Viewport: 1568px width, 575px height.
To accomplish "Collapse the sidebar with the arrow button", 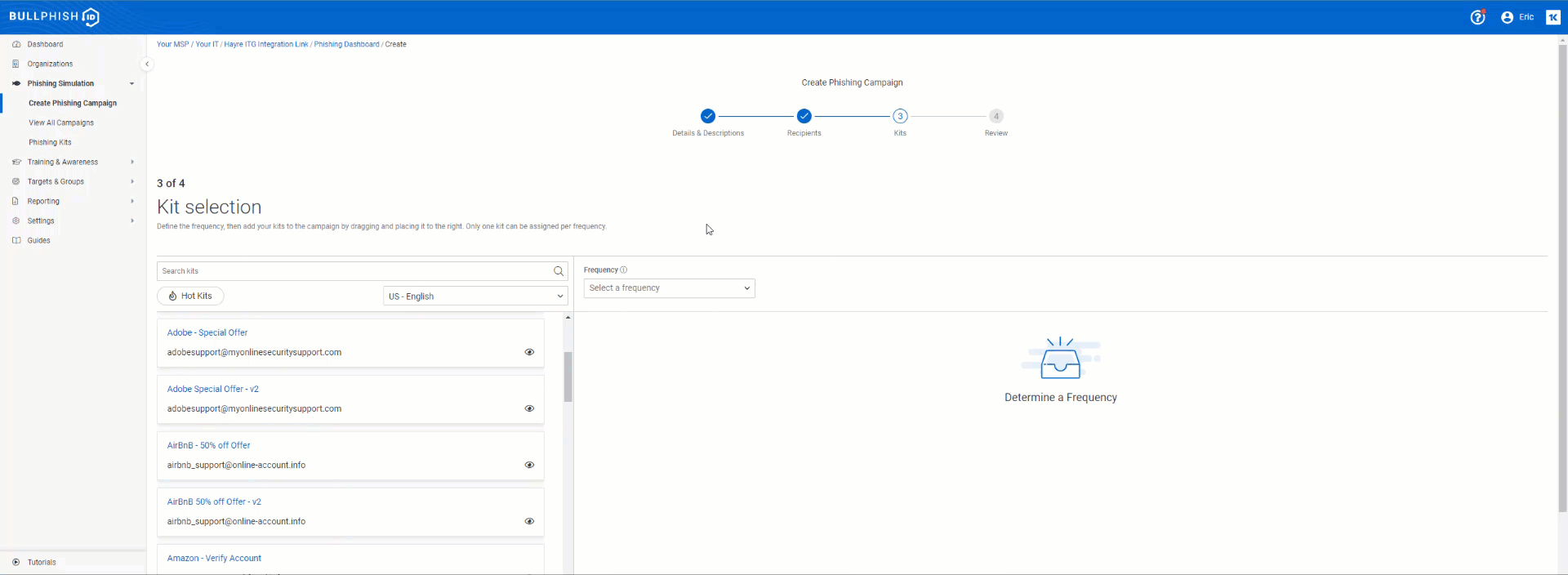I will 147,64.
